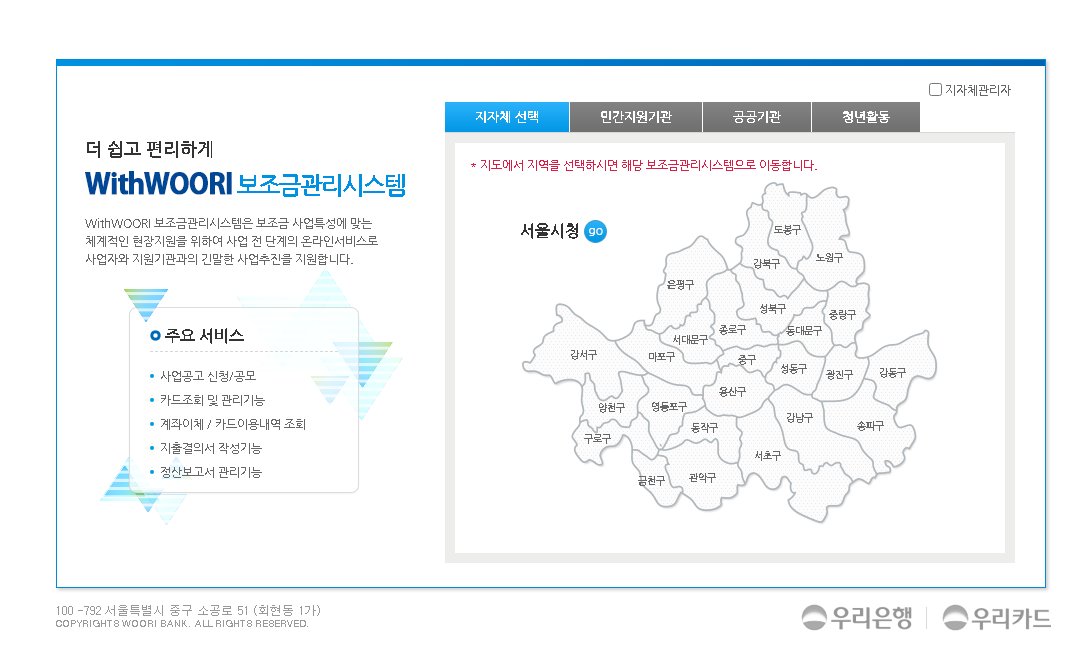
Task: Choose 양천구 on the Seoul map
Action: (x=611, y=408)
